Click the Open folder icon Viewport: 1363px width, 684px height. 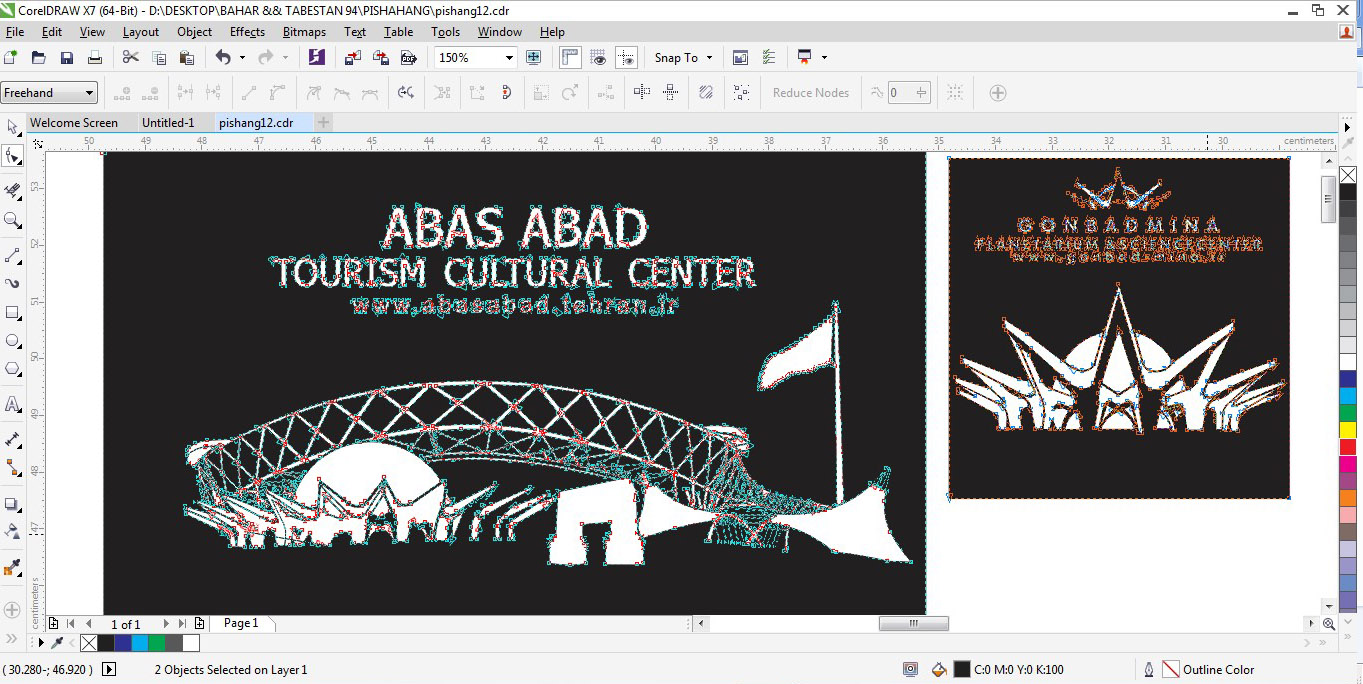(x=39, y=58)
